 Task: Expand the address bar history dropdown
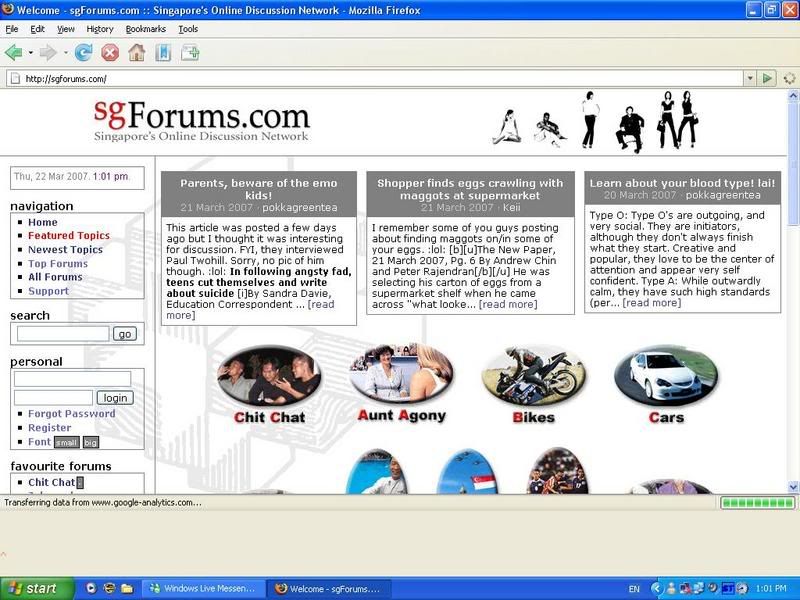click(x=750, y=78)
